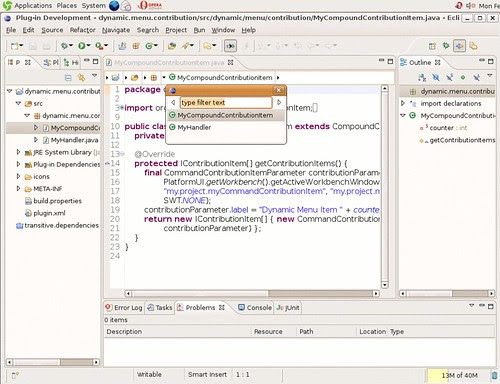Viewport: 500px width, 384px height.
Task: Select the Hierarchy view tab
Action: (71, 62)
